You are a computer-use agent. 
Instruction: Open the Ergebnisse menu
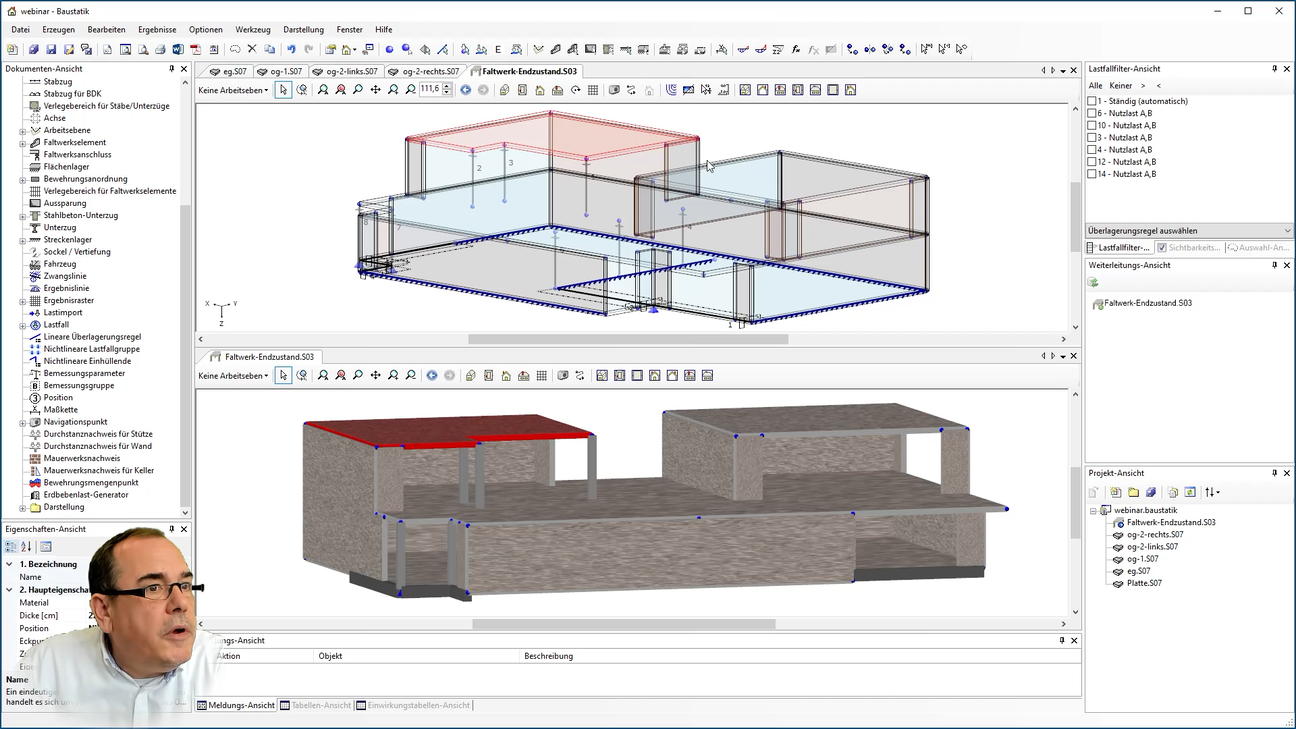157,30
